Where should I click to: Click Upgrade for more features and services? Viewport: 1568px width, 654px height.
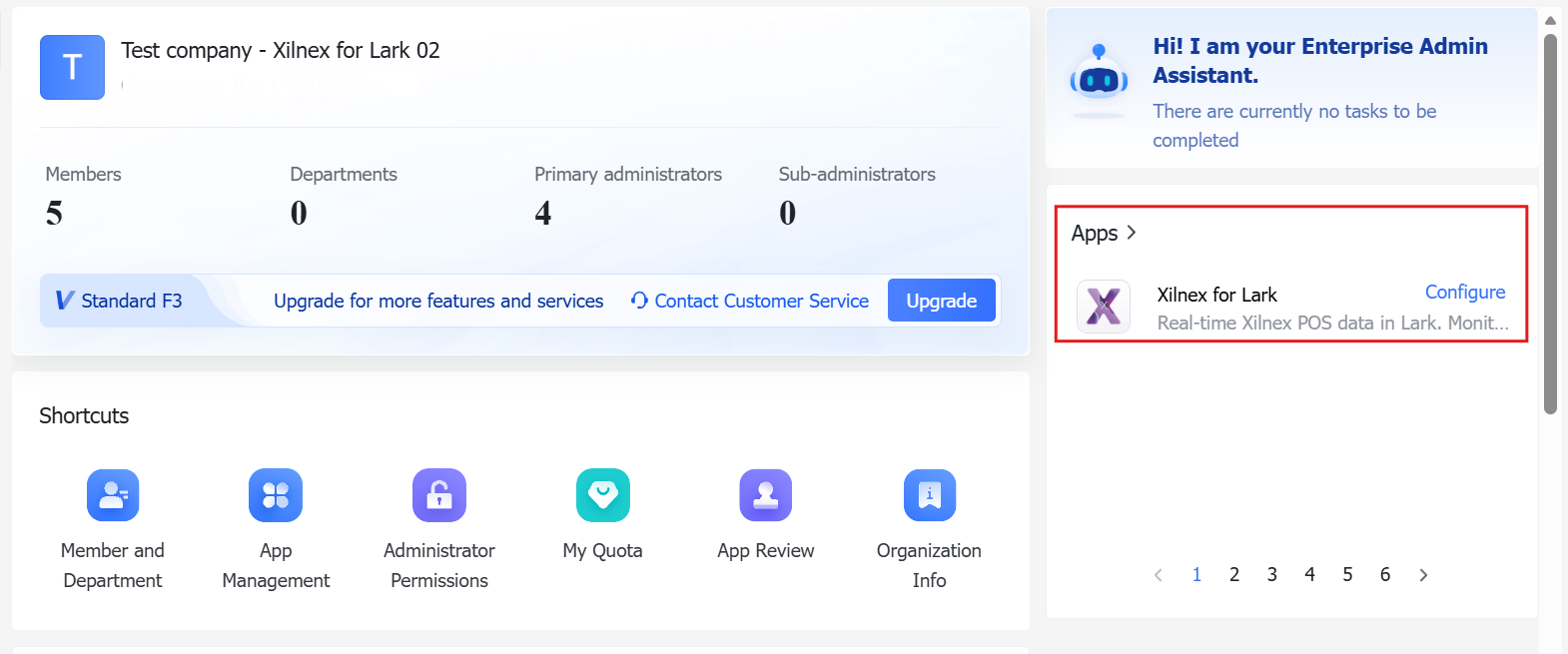click(x=438, y=301)
